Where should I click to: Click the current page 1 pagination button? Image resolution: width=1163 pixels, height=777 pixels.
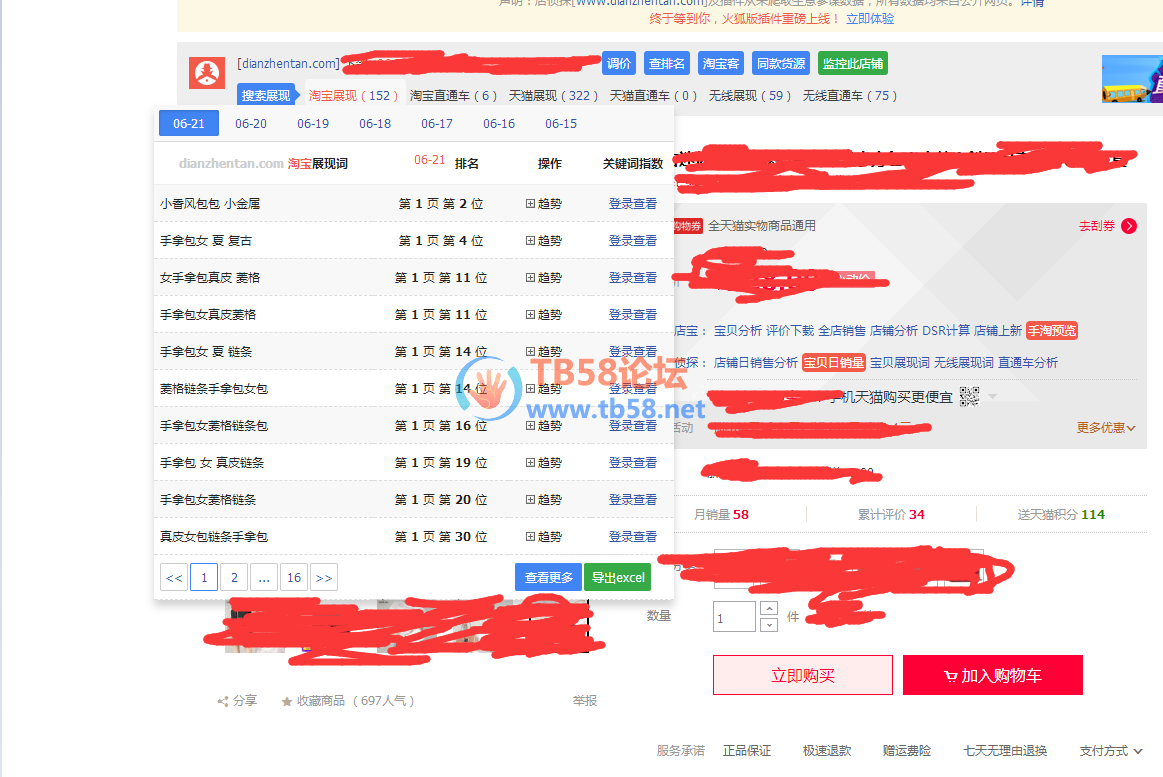[204, 578]
